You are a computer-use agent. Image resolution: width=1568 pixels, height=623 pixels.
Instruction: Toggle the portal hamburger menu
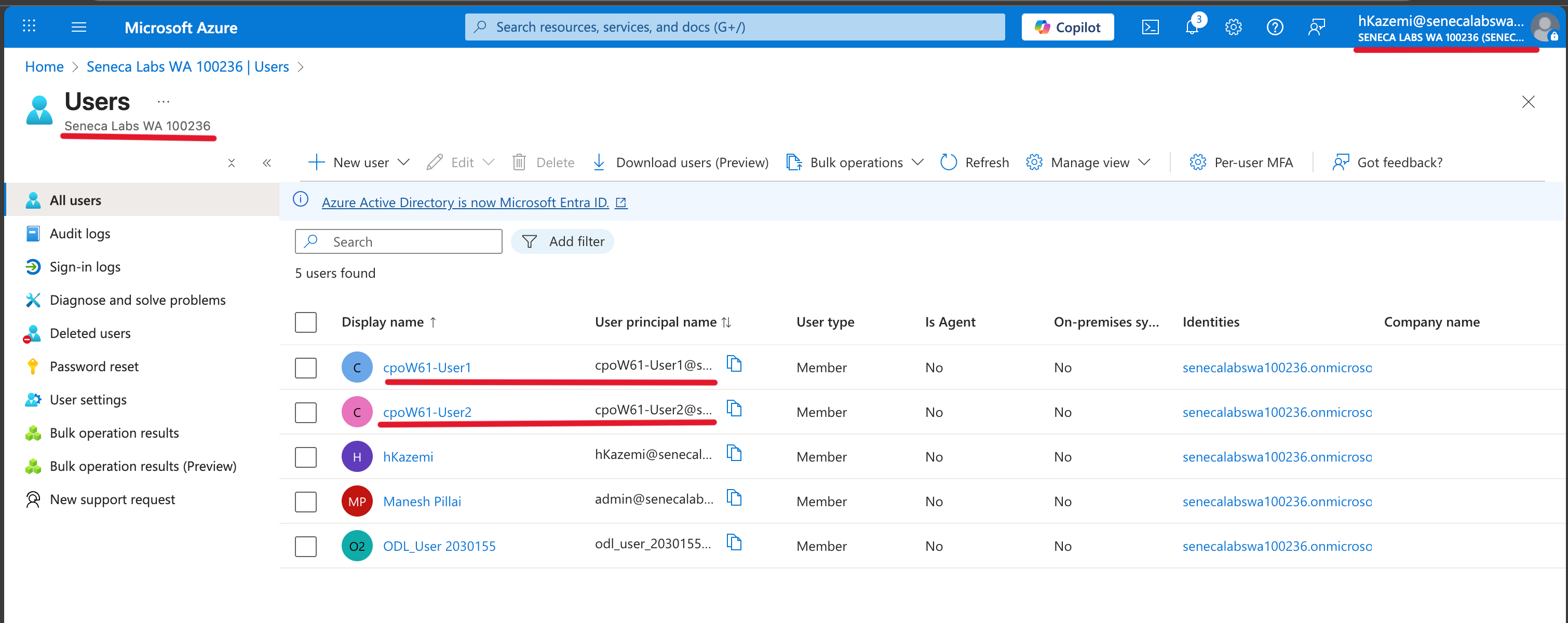click(x=78, y=27)
